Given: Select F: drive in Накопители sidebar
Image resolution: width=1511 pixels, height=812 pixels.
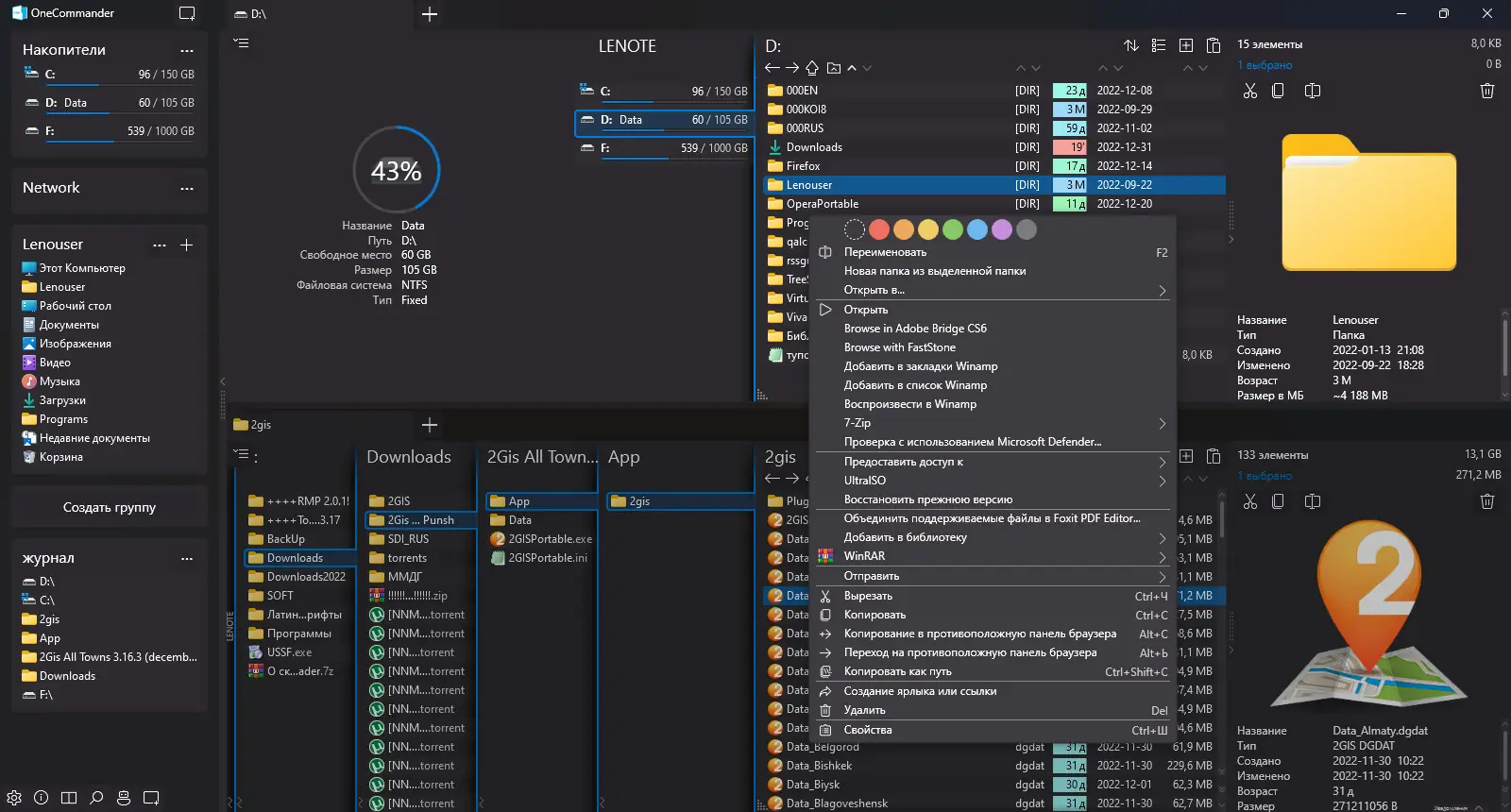Looking at the screenshot, I should pyautogui.click(x=110, y=131).
